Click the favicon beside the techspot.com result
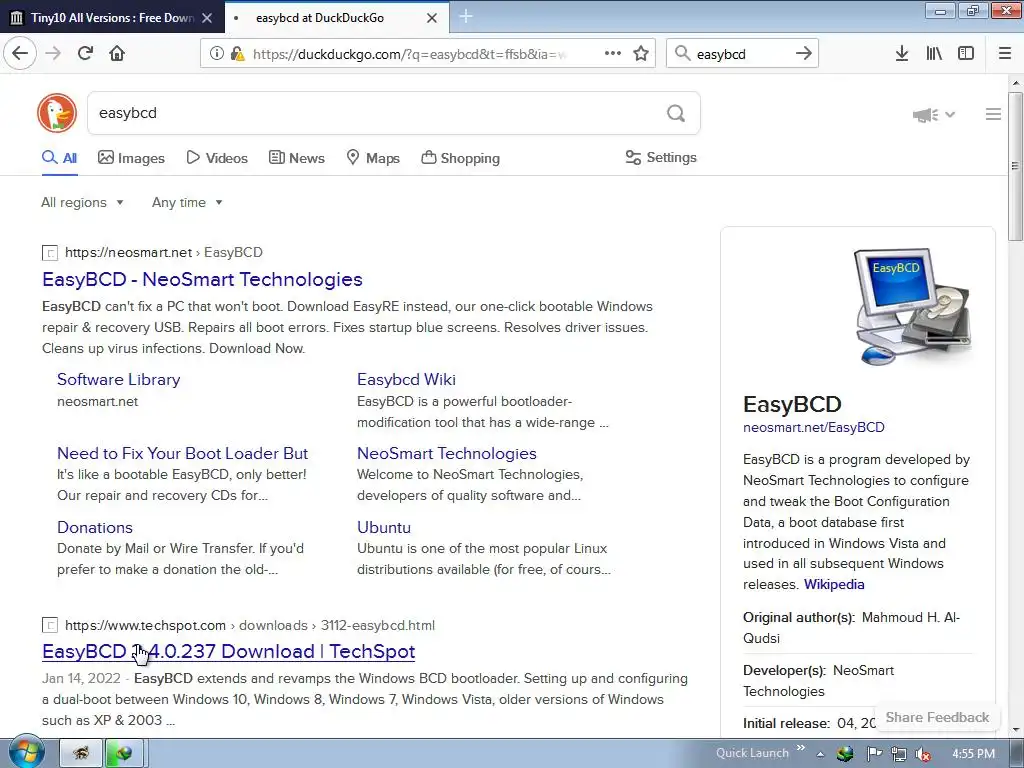Image resolution: width=1024 pixels, height=768 pixels. 50,625
